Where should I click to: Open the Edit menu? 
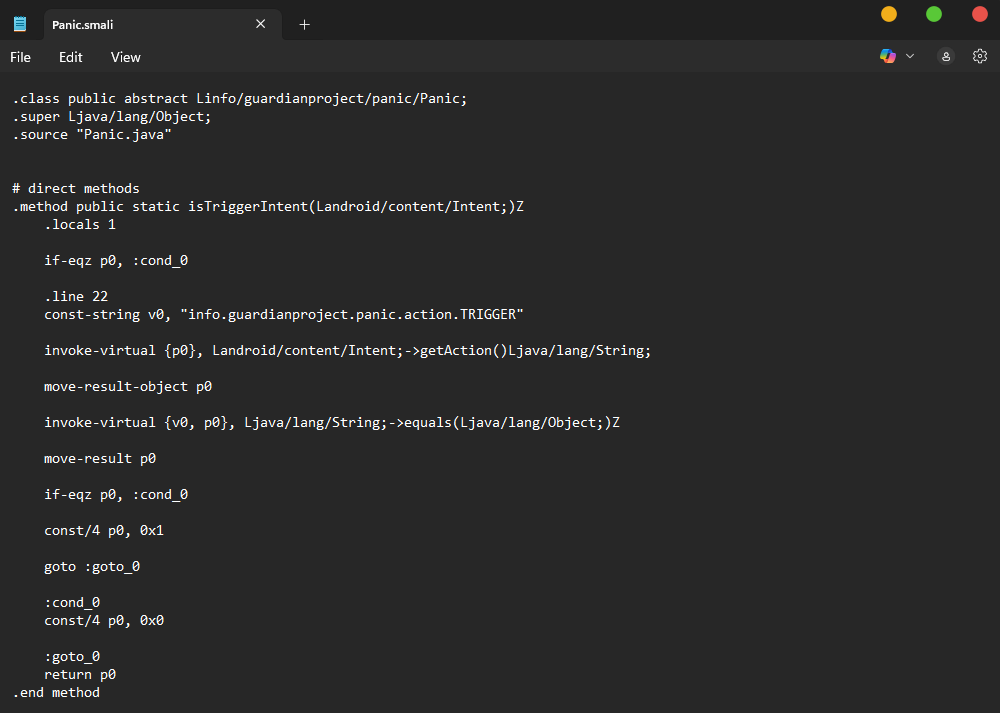[x=71, y=57]
